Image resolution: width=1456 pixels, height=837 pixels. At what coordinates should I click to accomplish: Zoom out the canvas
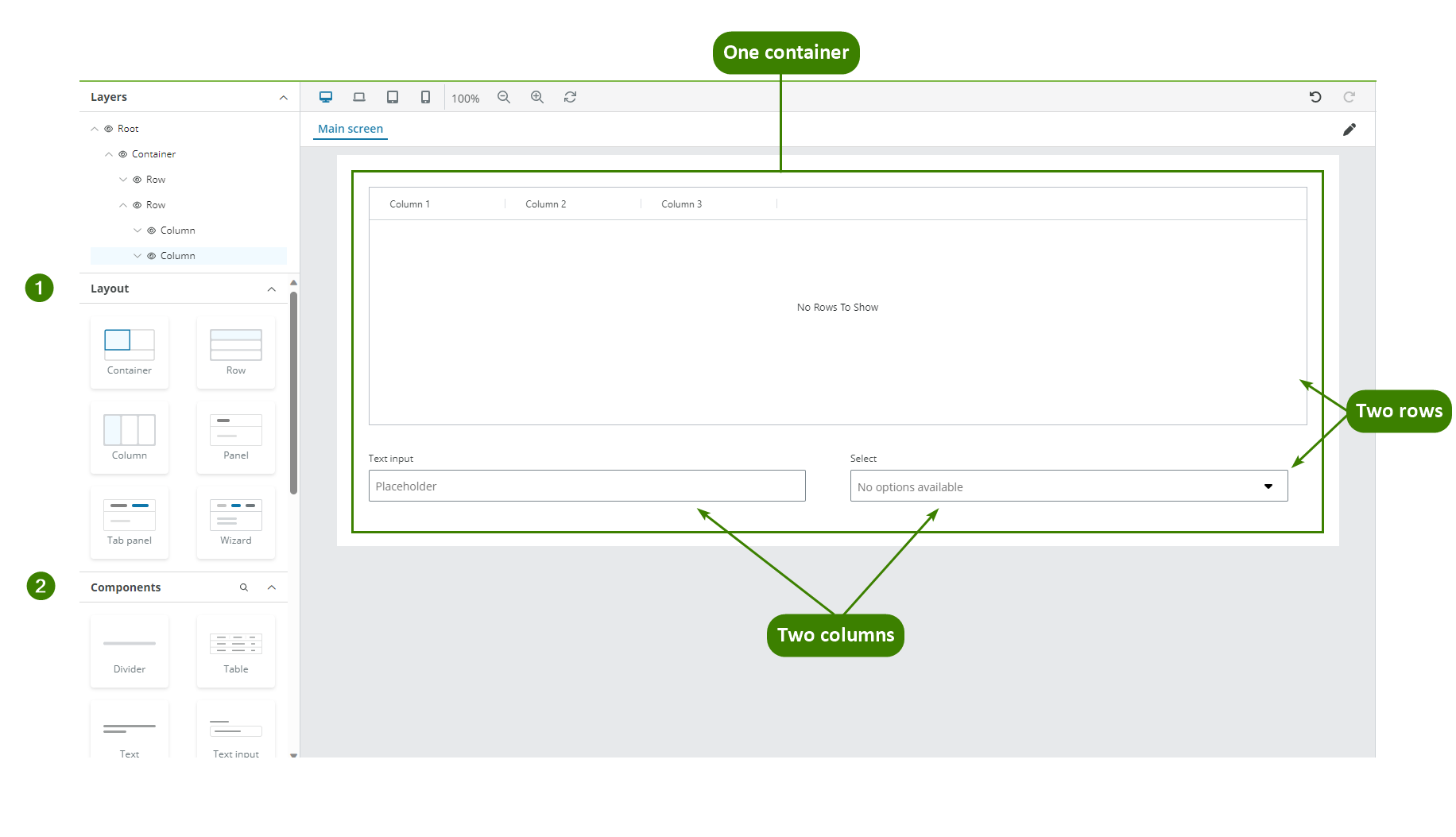(504, 96)
